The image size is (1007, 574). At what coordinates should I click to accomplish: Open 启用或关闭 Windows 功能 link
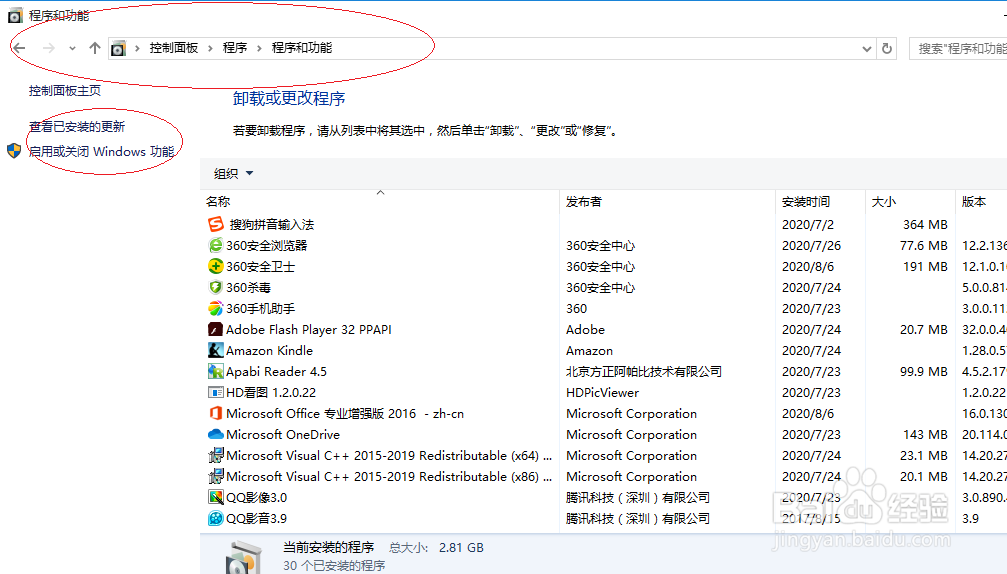[x=101, y=152]
